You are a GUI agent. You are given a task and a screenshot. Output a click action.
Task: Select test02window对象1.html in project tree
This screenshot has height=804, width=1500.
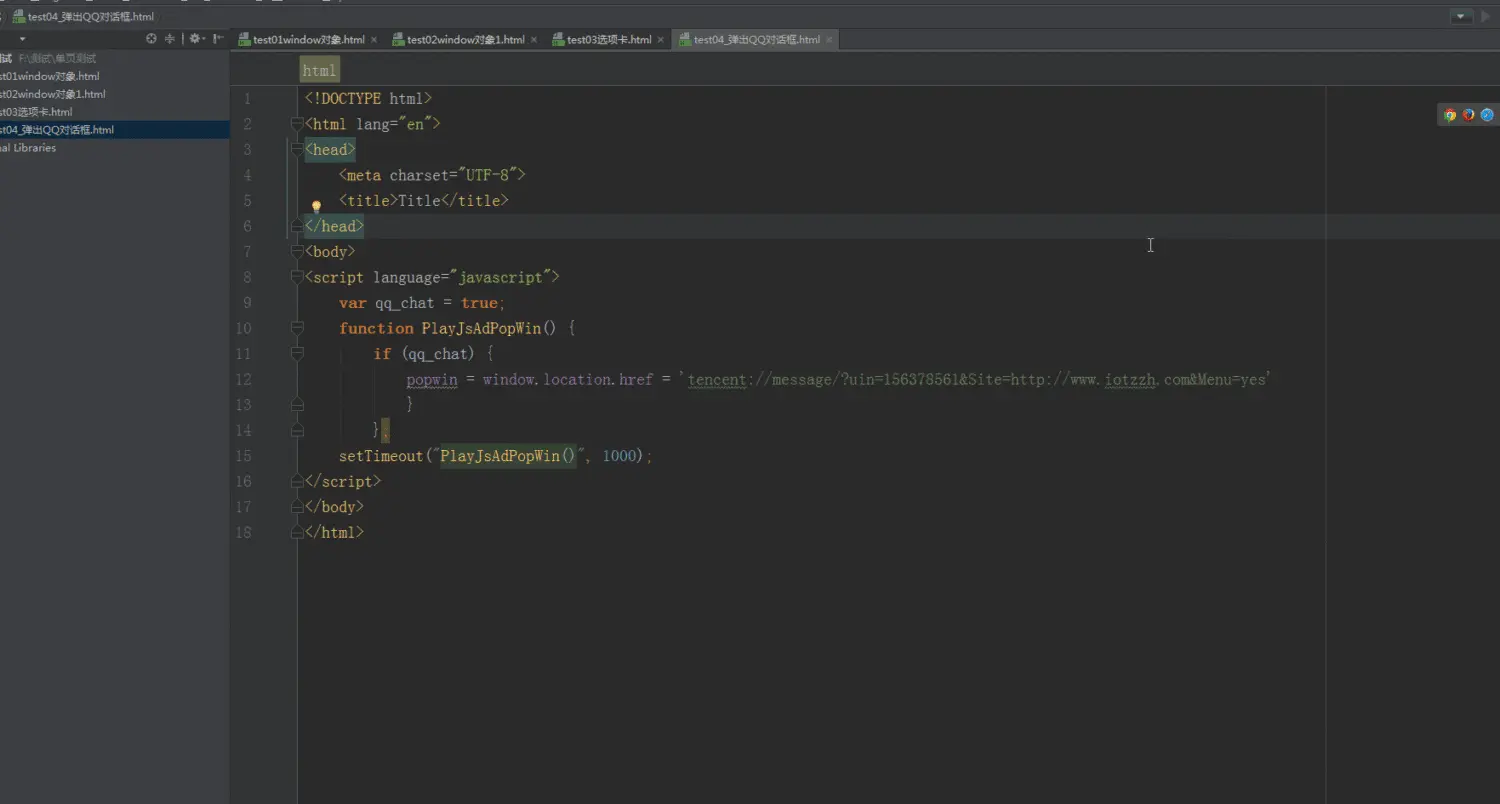pos(53,94)
